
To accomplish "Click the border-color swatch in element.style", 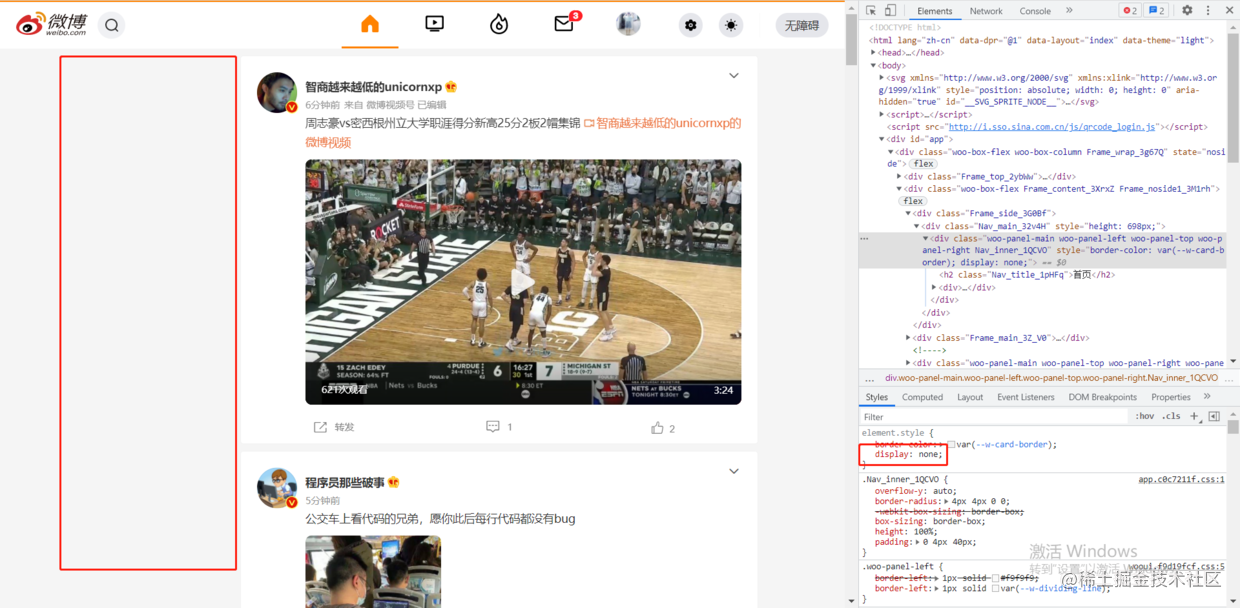I will pyautogui.click(x=953, y=444).
